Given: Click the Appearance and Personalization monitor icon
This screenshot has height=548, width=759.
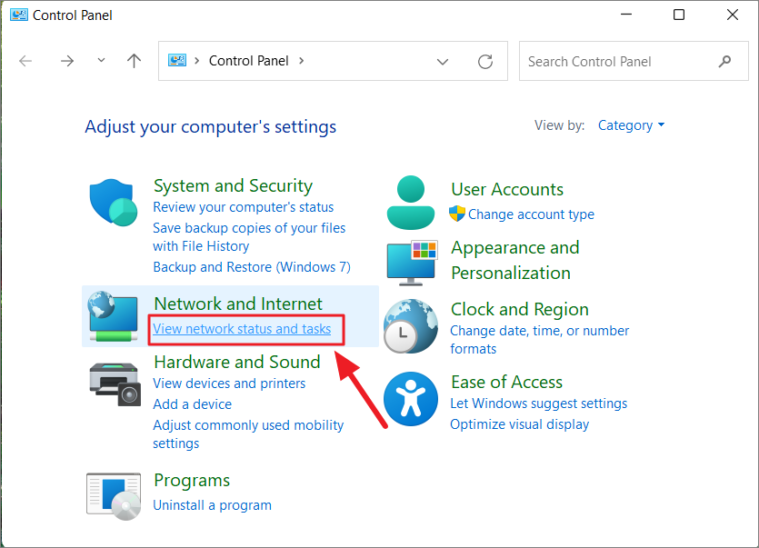Looking at the screenshot, I should tap(412, 263).
